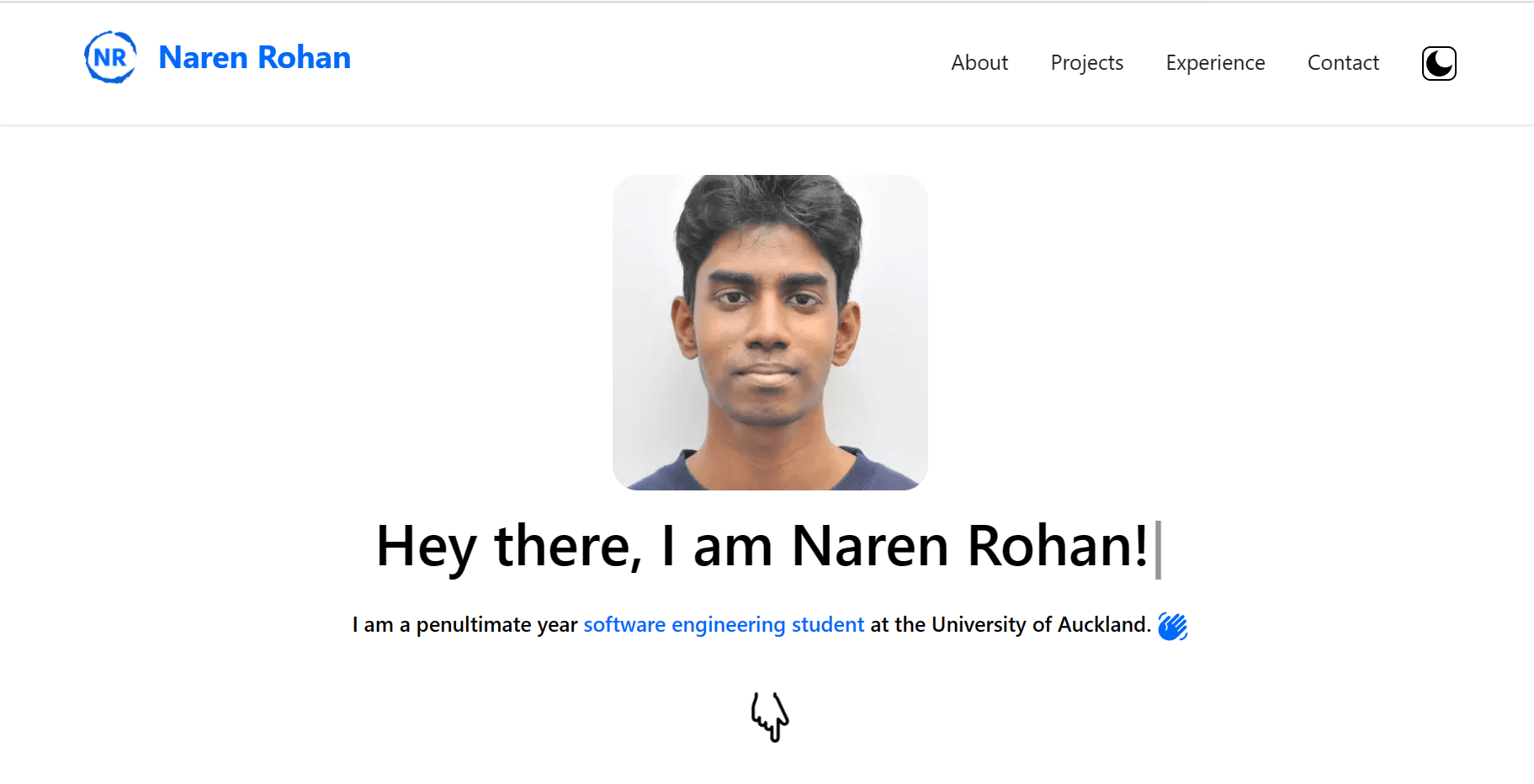The height and width of the screenshot is (784, 1534).
Task: Select Contact in the header navigation
Action: click(1343, 63)
